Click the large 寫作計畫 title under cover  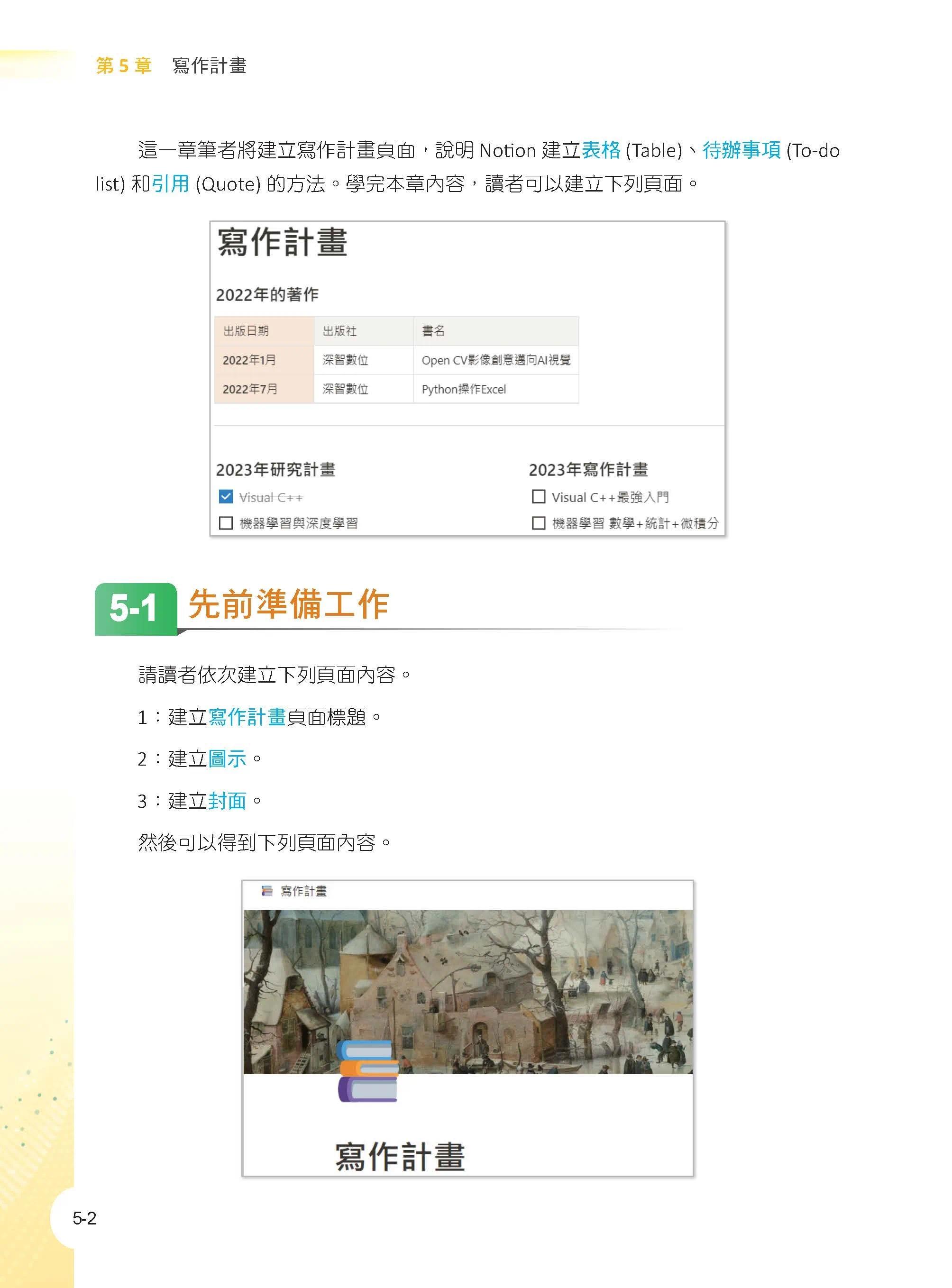click(400, 1157)
